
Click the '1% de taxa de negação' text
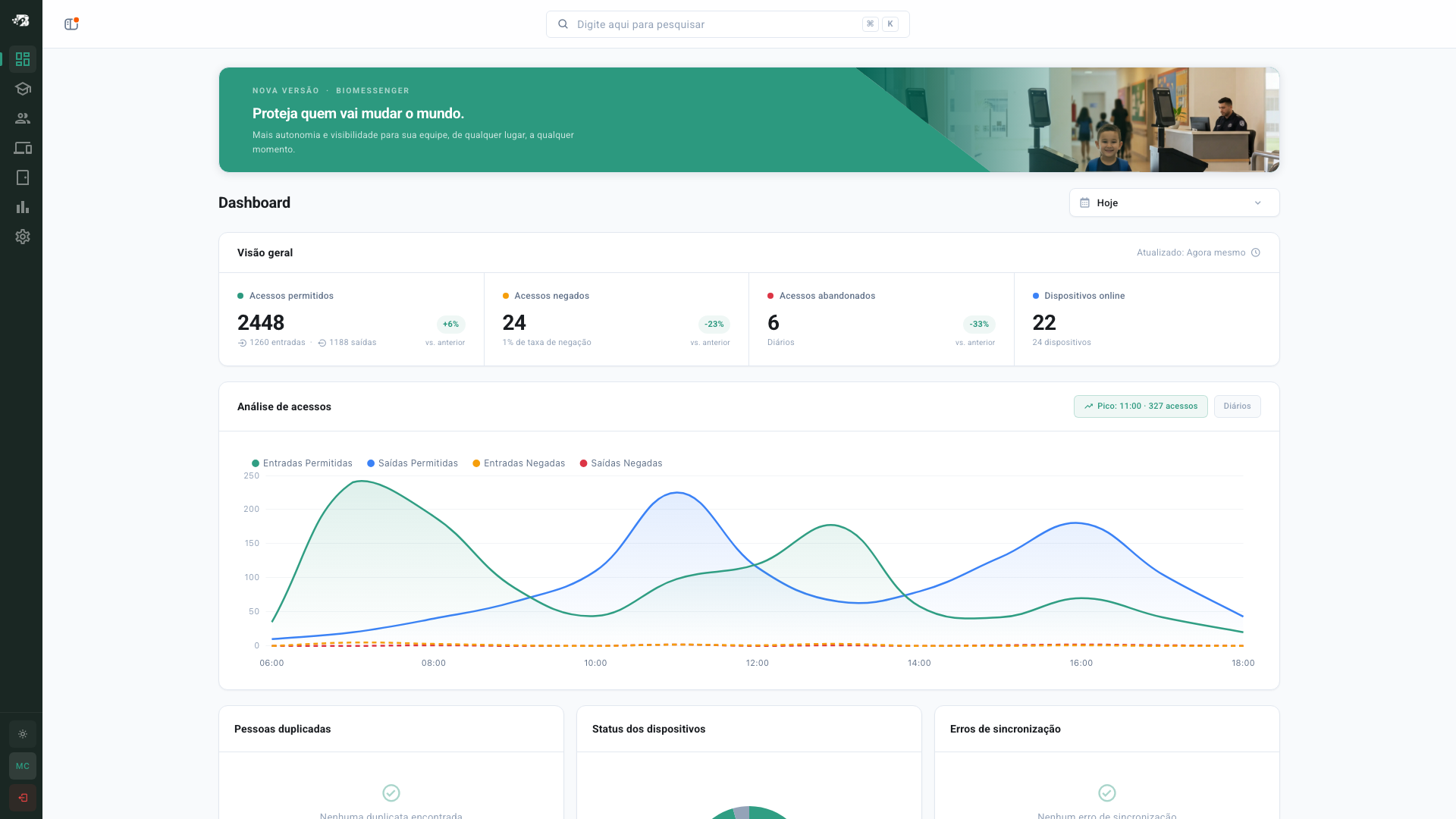[x=547, y=343]
